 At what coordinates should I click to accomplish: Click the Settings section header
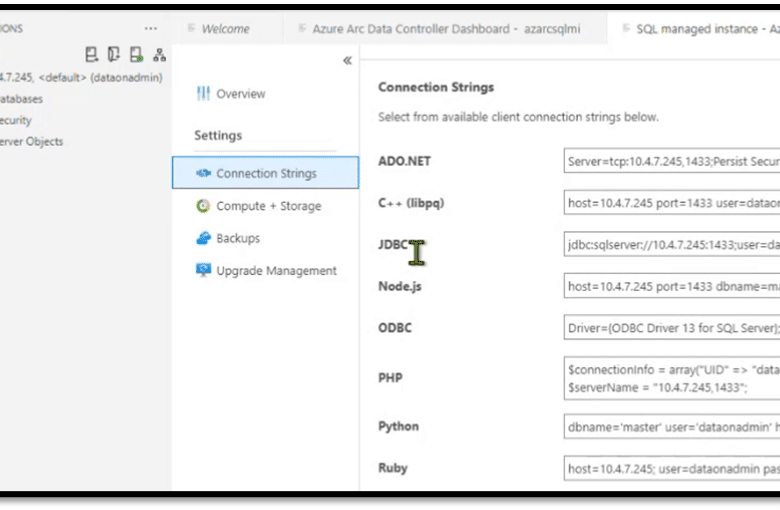tap(218, 135)
